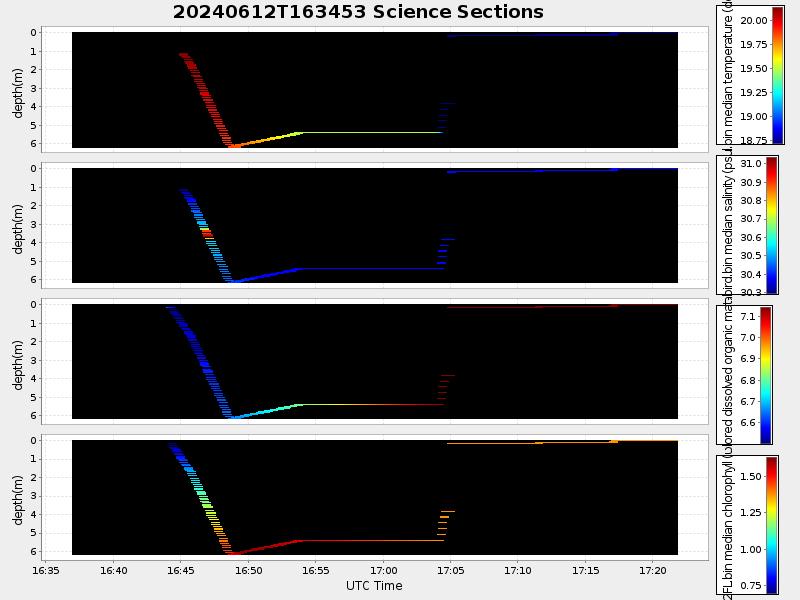The image size is (800, 600).
Task: Click the 30.9 salinity colorbar tick
Action: point(751,183)
